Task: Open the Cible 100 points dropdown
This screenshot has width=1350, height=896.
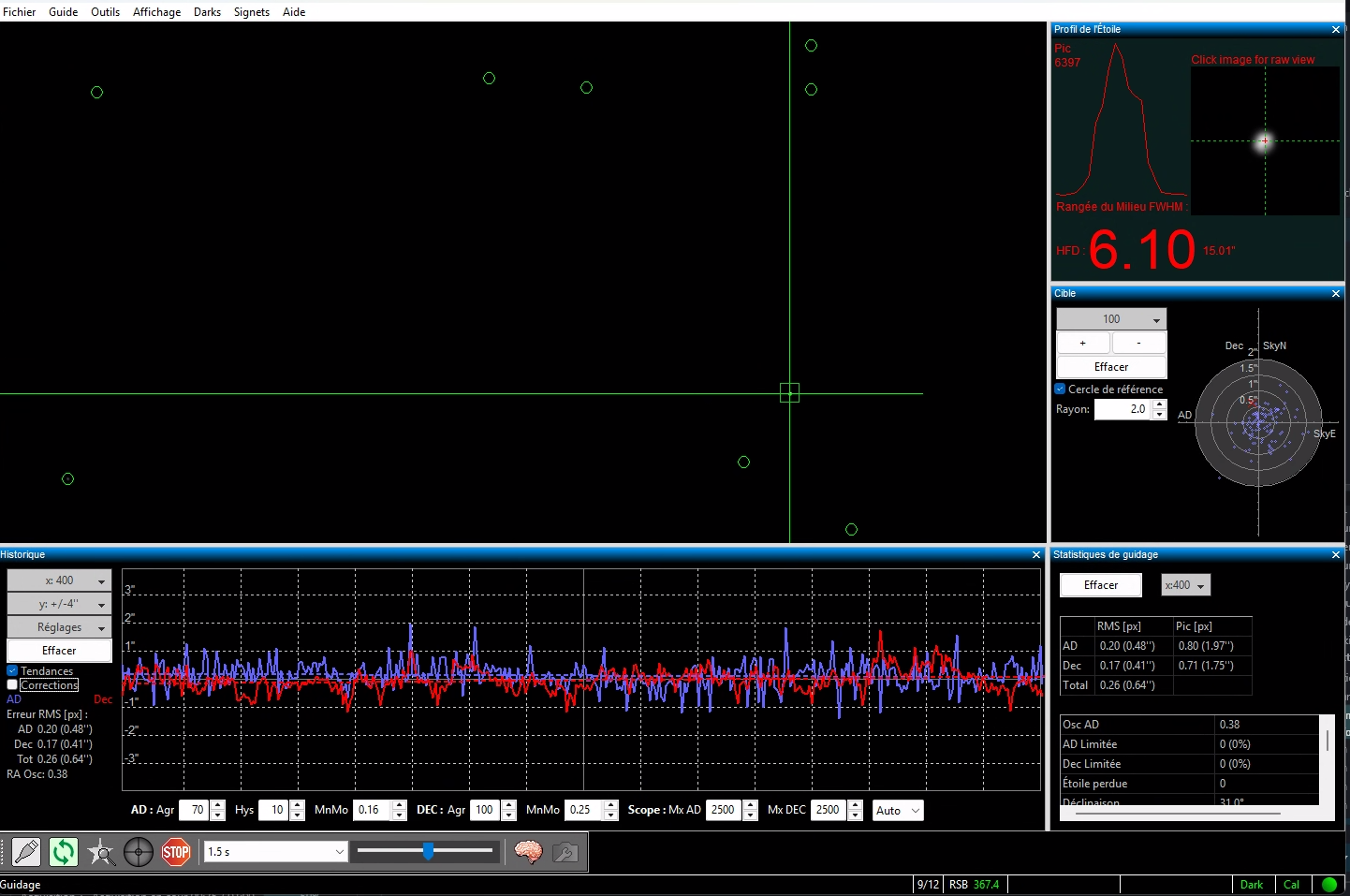Action: click(x=1111, y=319)
